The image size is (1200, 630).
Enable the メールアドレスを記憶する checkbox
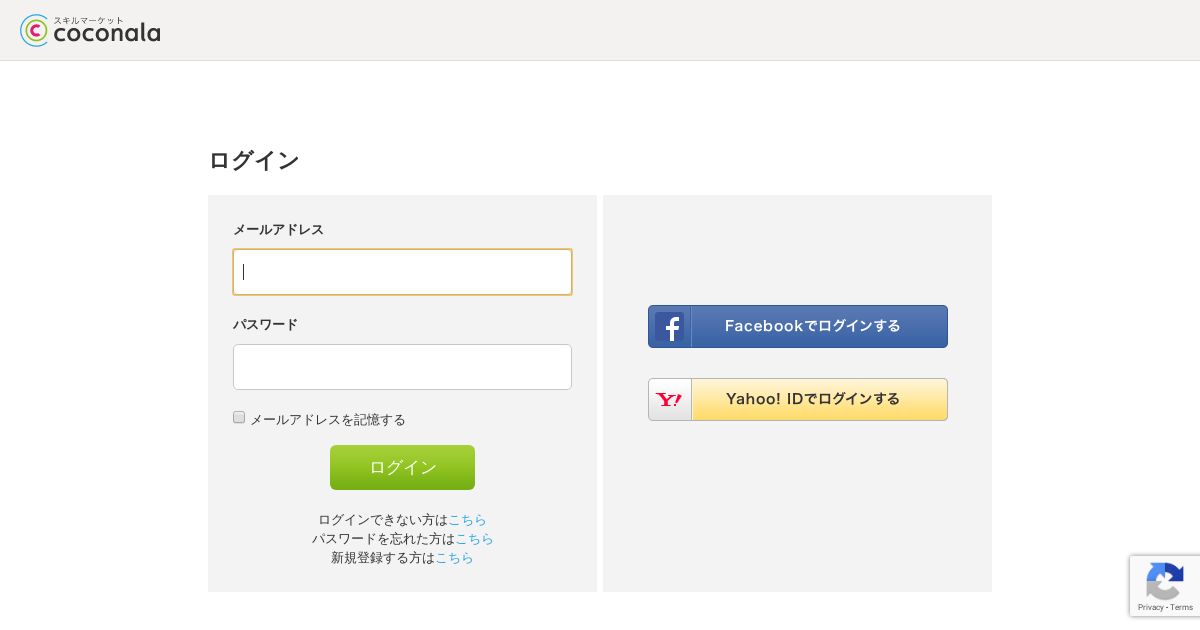239,418
